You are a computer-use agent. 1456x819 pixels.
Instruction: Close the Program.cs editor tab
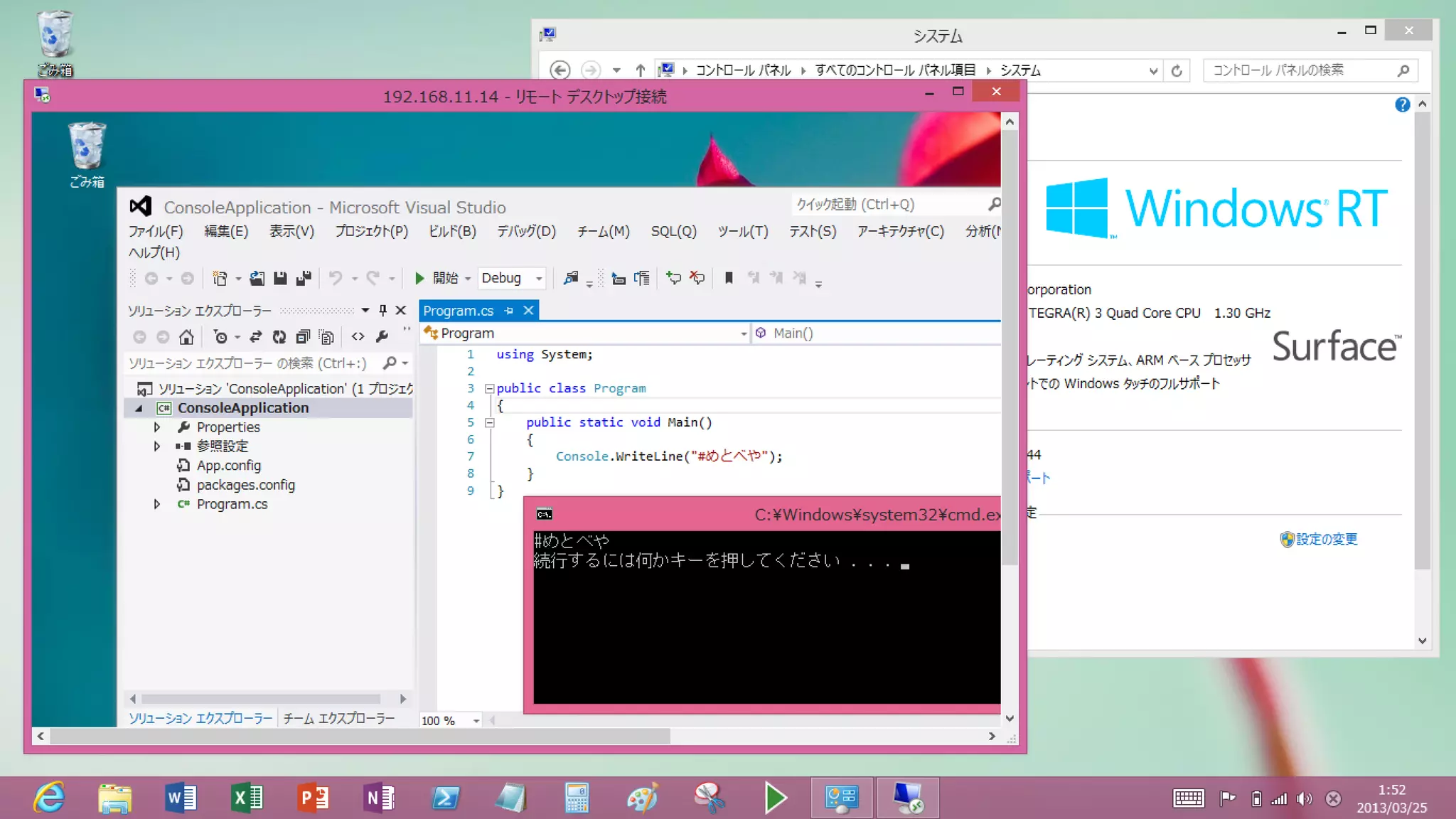point(528,311)
